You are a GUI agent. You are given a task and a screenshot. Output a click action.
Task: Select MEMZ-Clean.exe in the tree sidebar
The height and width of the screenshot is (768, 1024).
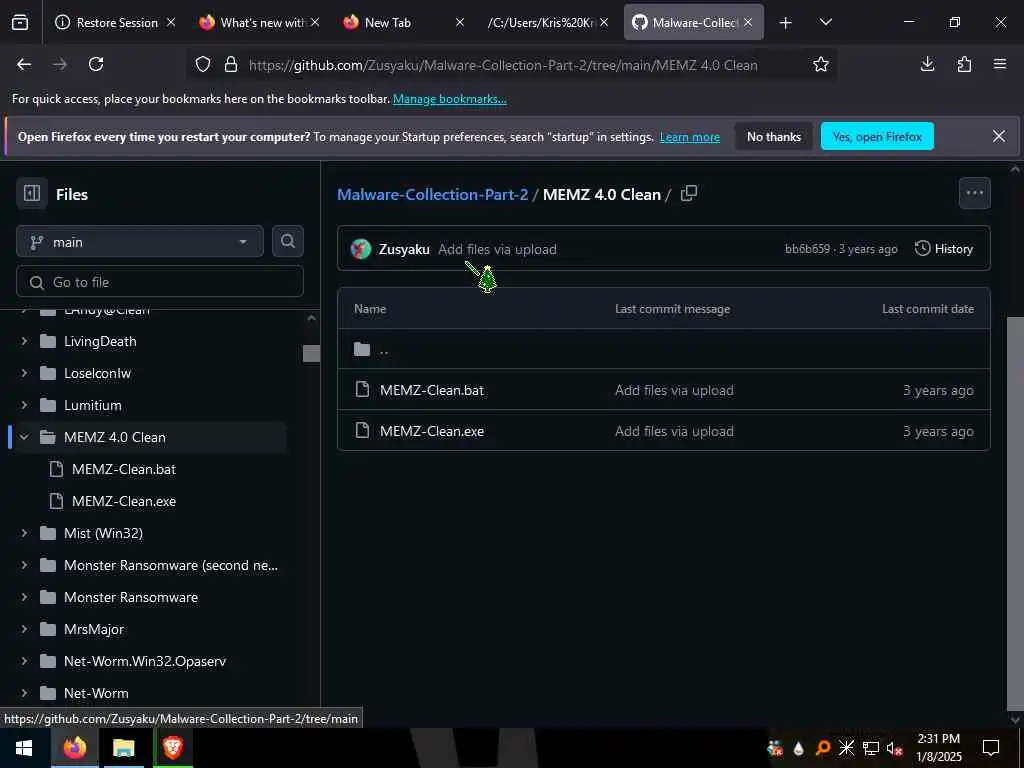pyautogui.click(x=123, y=502)
